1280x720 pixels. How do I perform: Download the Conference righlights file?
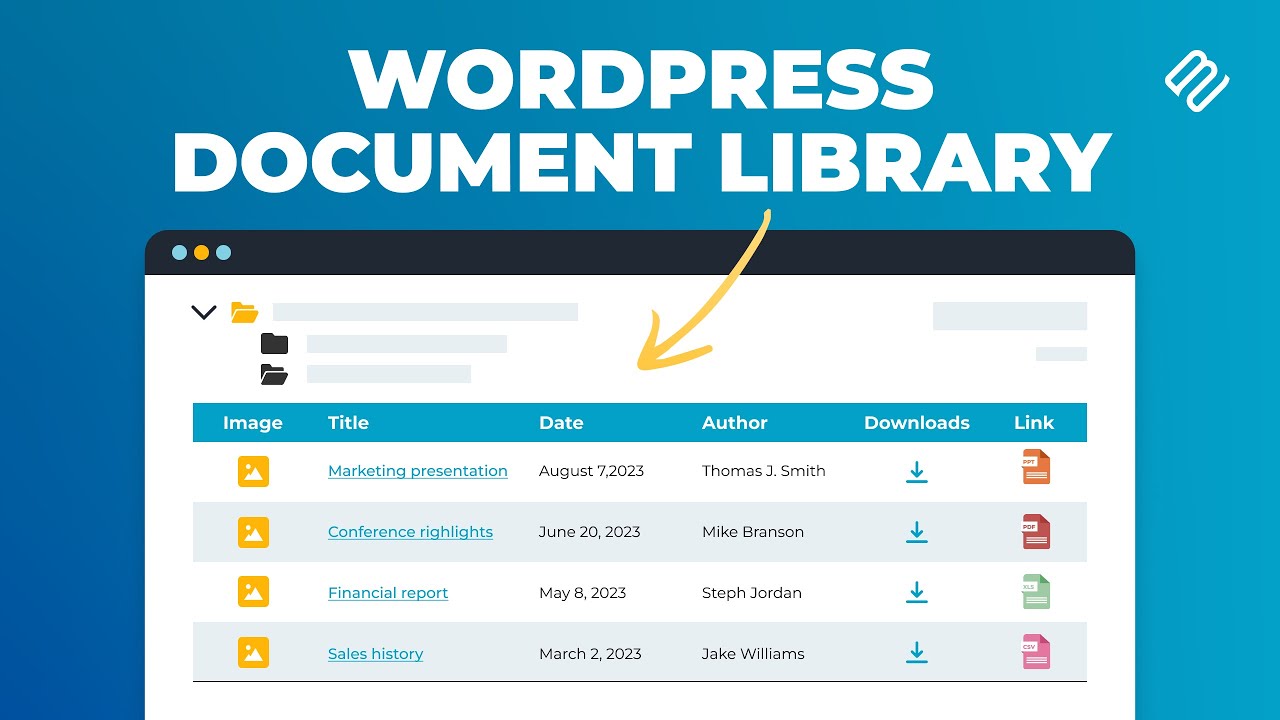(x=917, y=532)
